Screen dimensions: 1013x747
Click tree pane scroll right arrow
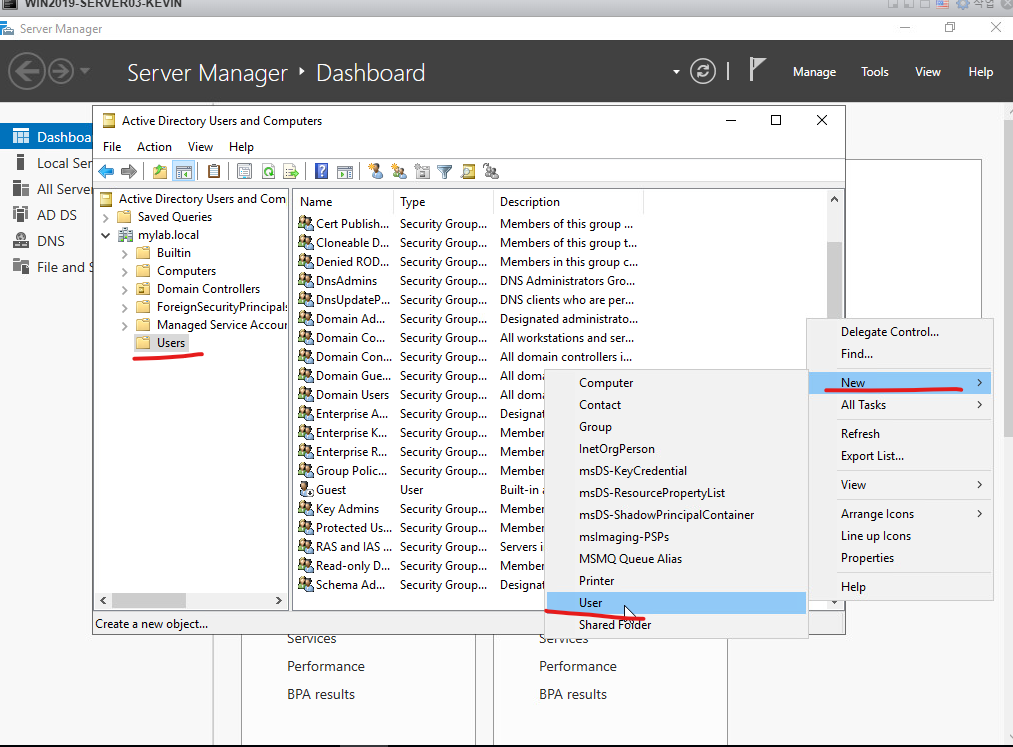click(x=278, y=600)
